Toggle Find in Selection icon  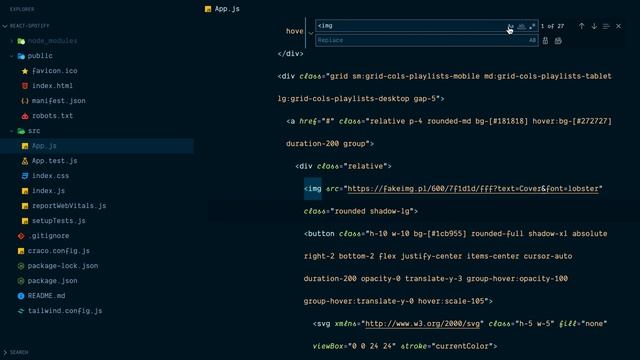(606, 26)
